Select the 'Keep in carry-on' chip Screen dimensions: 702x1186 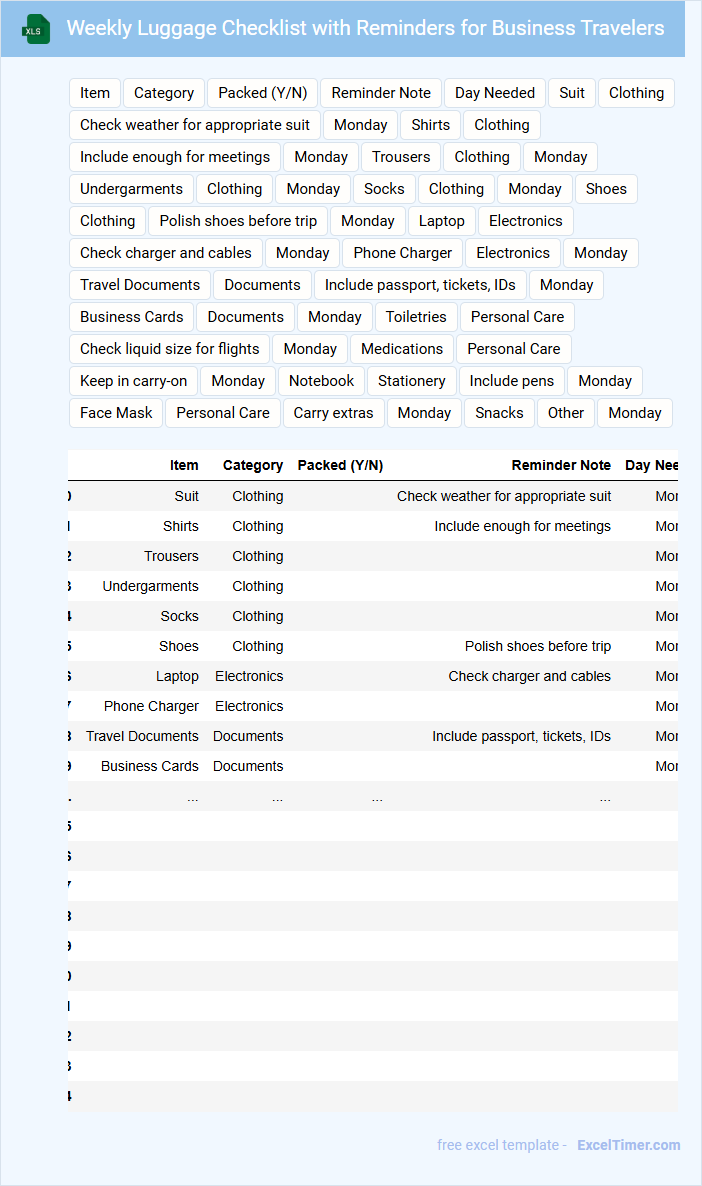(133, 381)
